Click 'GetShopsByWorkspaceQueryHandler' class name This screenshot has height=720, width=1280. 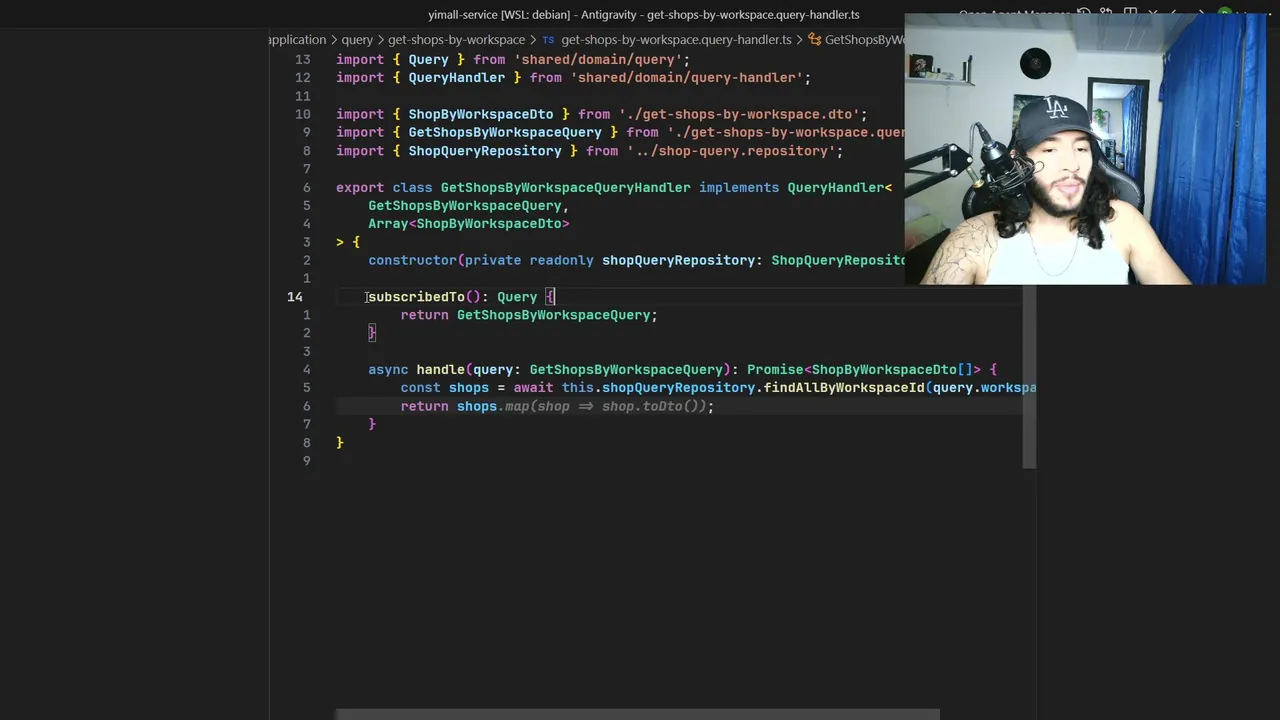[x=565, y=188]
